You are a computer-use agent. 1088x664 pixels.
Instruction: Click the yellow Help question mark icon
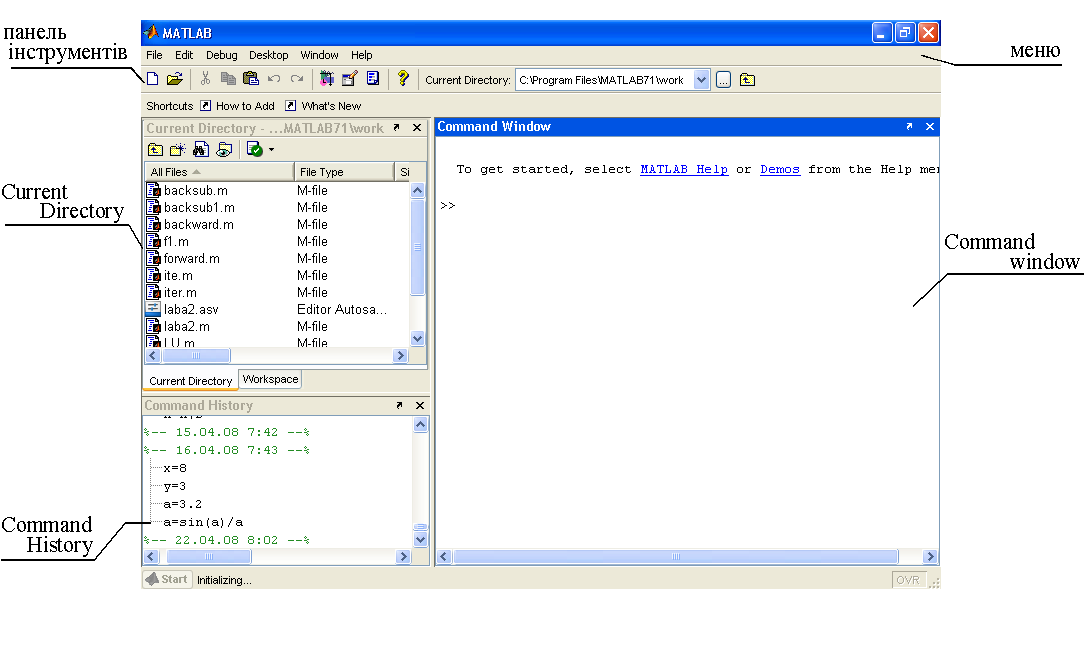click(x=403, y=78)
